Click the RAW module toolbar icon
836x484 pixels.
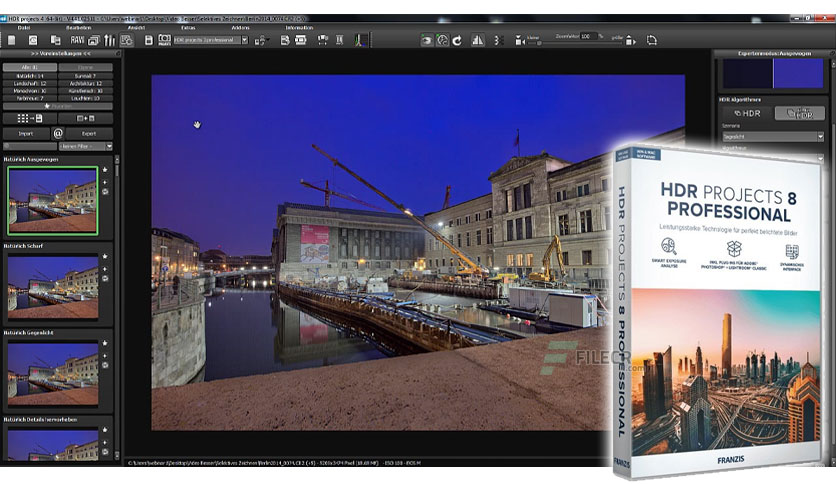pyautogui.click(x=77, y=40)
